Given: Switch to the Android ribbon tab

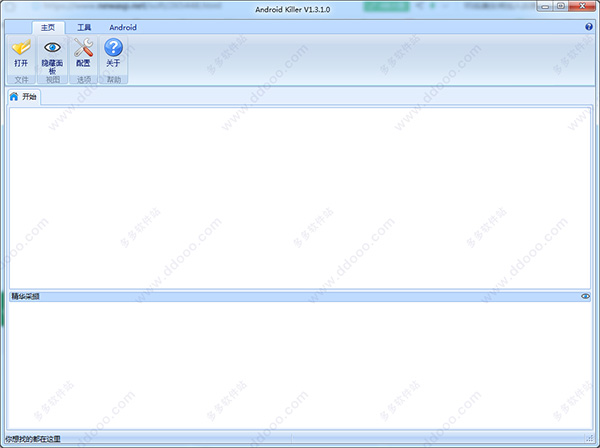Looking at the screenshot, I should tap(123, 28).
